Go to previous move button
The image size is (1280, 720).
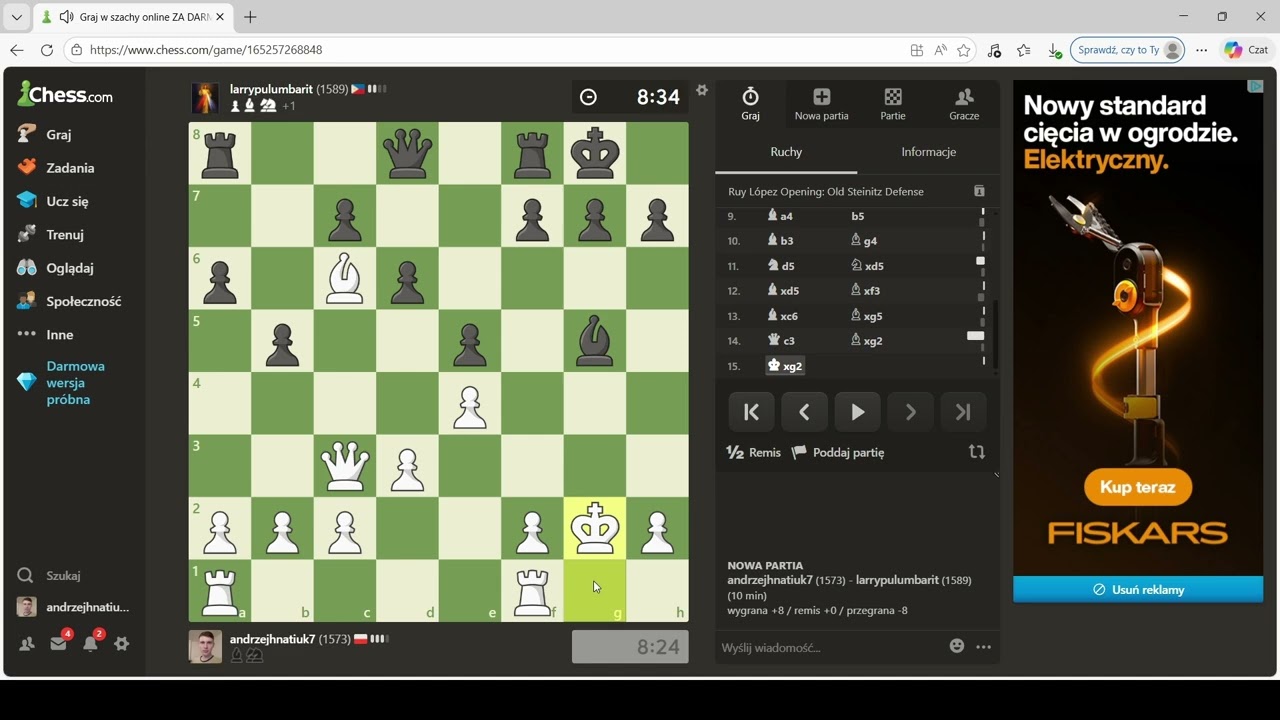pos(804,412)
